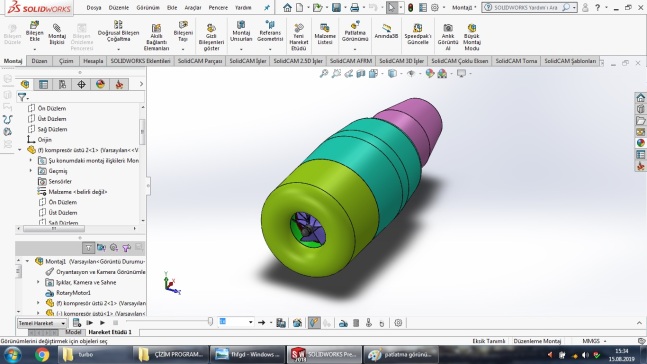This screenshot has width=647, height=364.
Task: Select Doğrusal Bileşen Çoğaltma pattern tool
Action: coord(118,32)
